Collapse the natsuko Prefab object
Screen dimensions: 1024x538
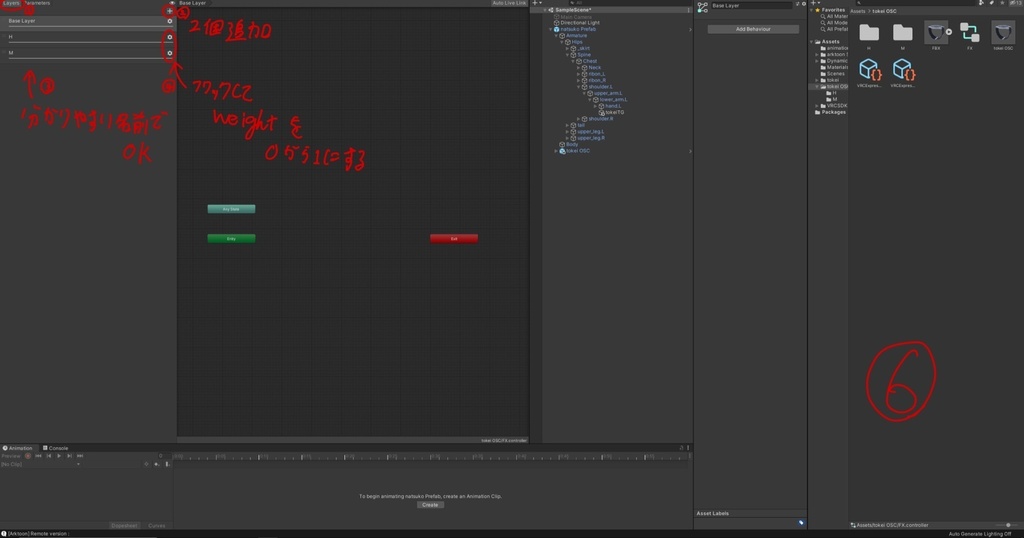click(551, 29)
